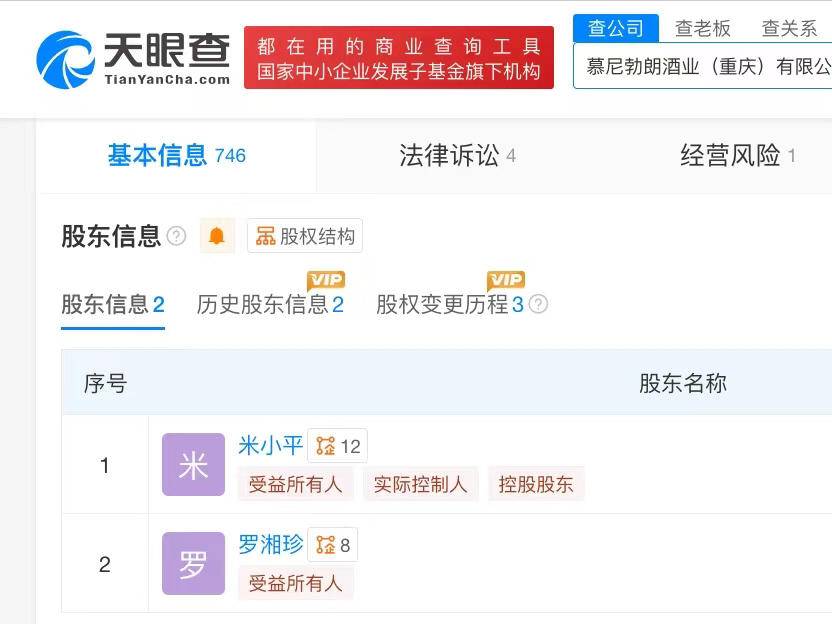Select the 历史股东信息 sub-tab
The height and width of the screenshot is (624, 832).
(x=270, y=305)
